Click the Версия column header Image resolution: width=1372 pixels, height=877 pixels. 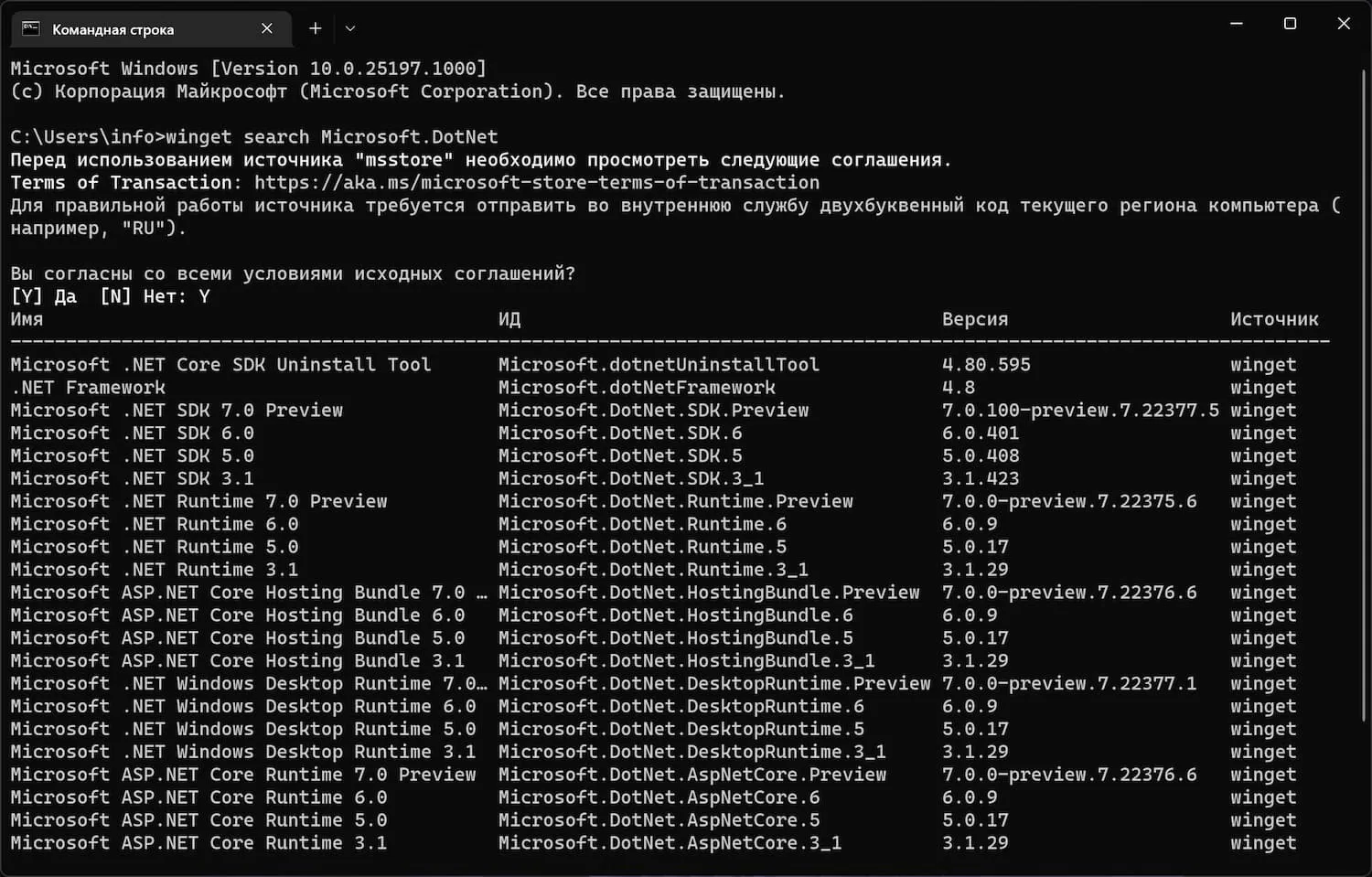(x=975, y=319)
